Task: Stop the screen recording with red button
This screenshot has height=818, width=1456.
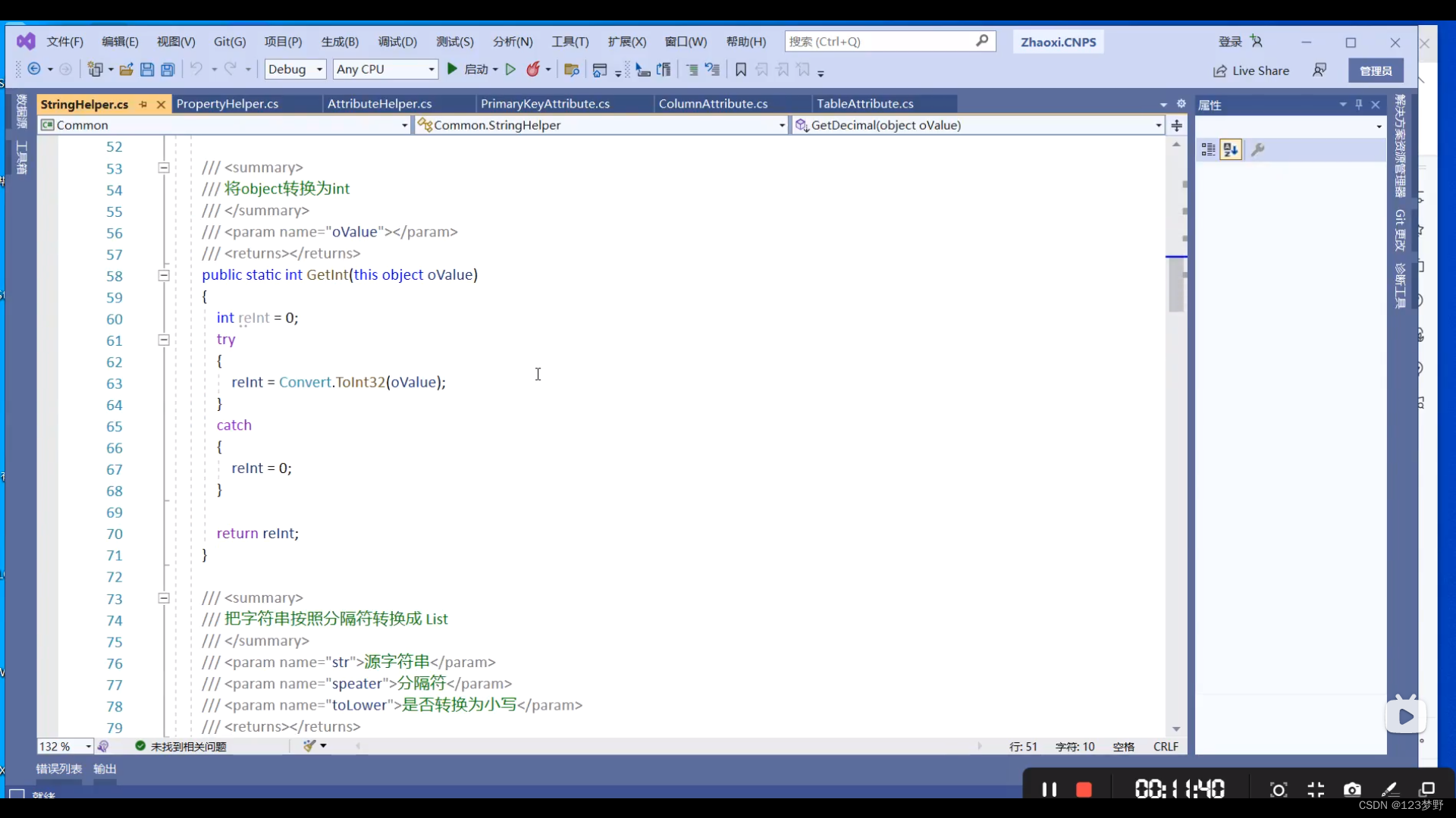Action: tap(1084, 790)
